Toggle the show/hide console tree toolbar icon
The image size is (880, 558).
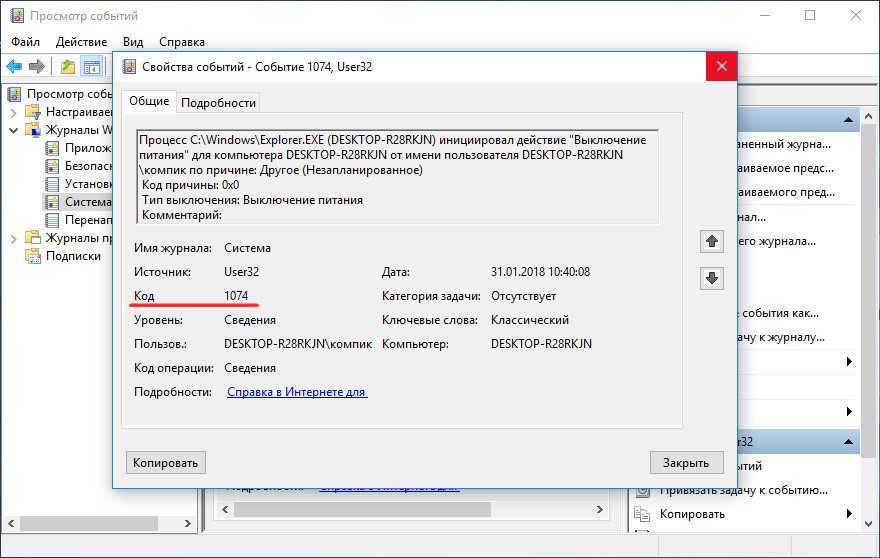[91, 67]
